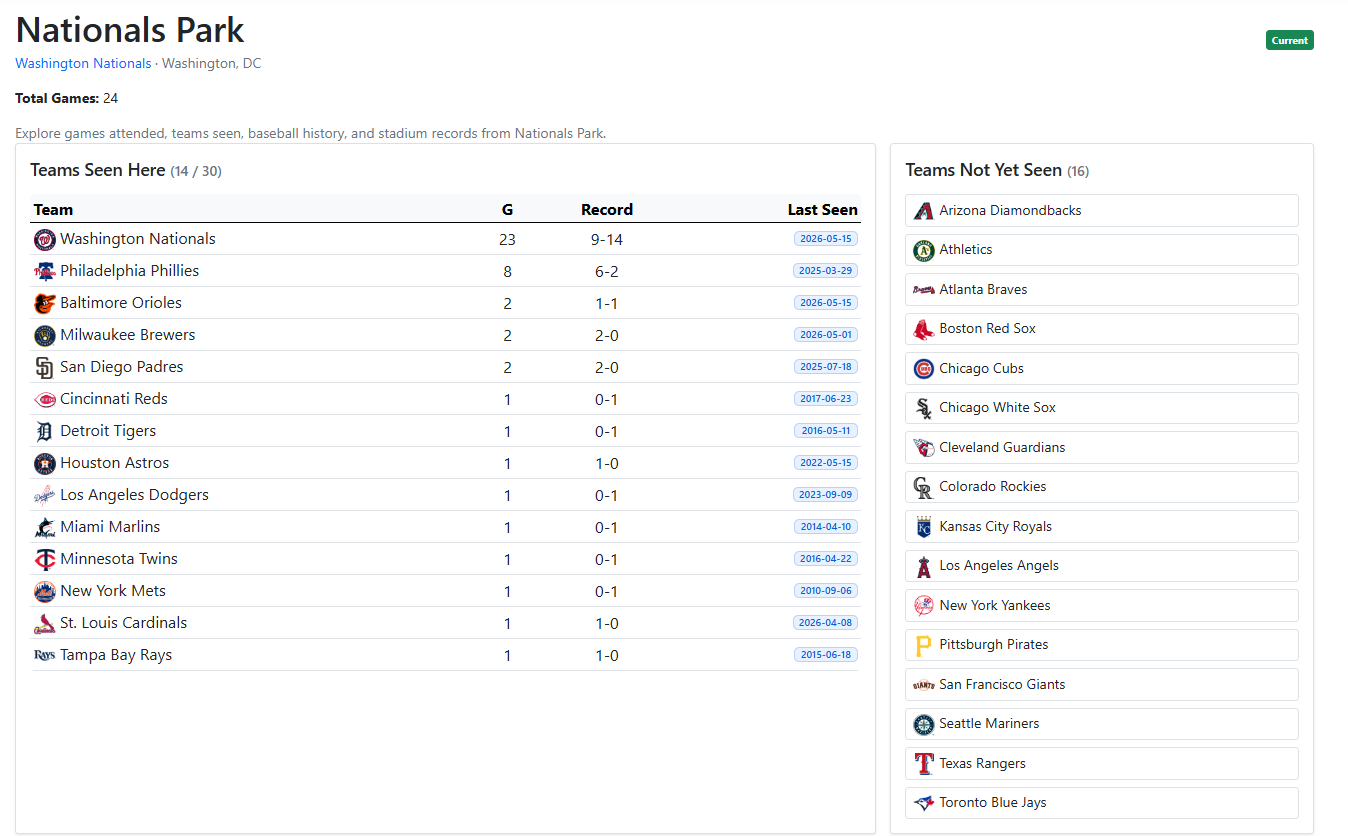
Task: Open the Cardinals 2026-04-08 date badge
Action: coord(826,623)
